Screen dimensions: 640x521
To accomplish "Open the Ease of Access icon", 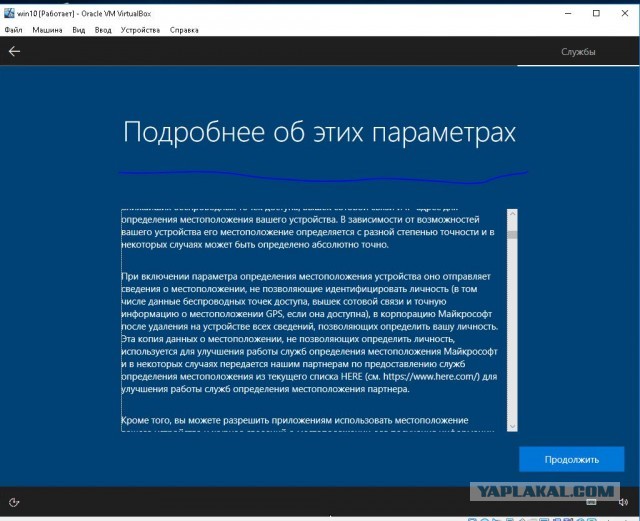I will click(14, 502).
